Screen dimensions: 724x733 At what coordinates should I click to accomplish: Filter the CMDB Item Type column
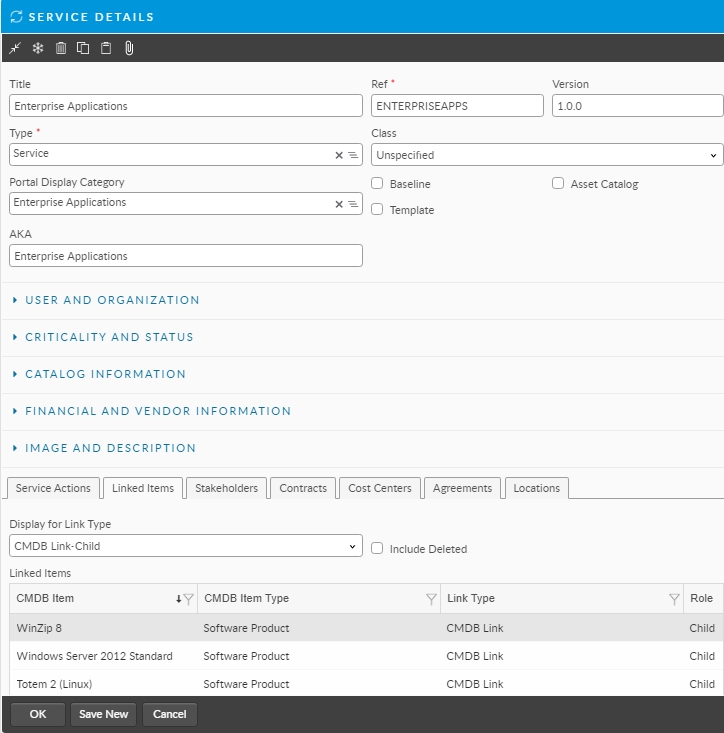click(x=431, y=599)
